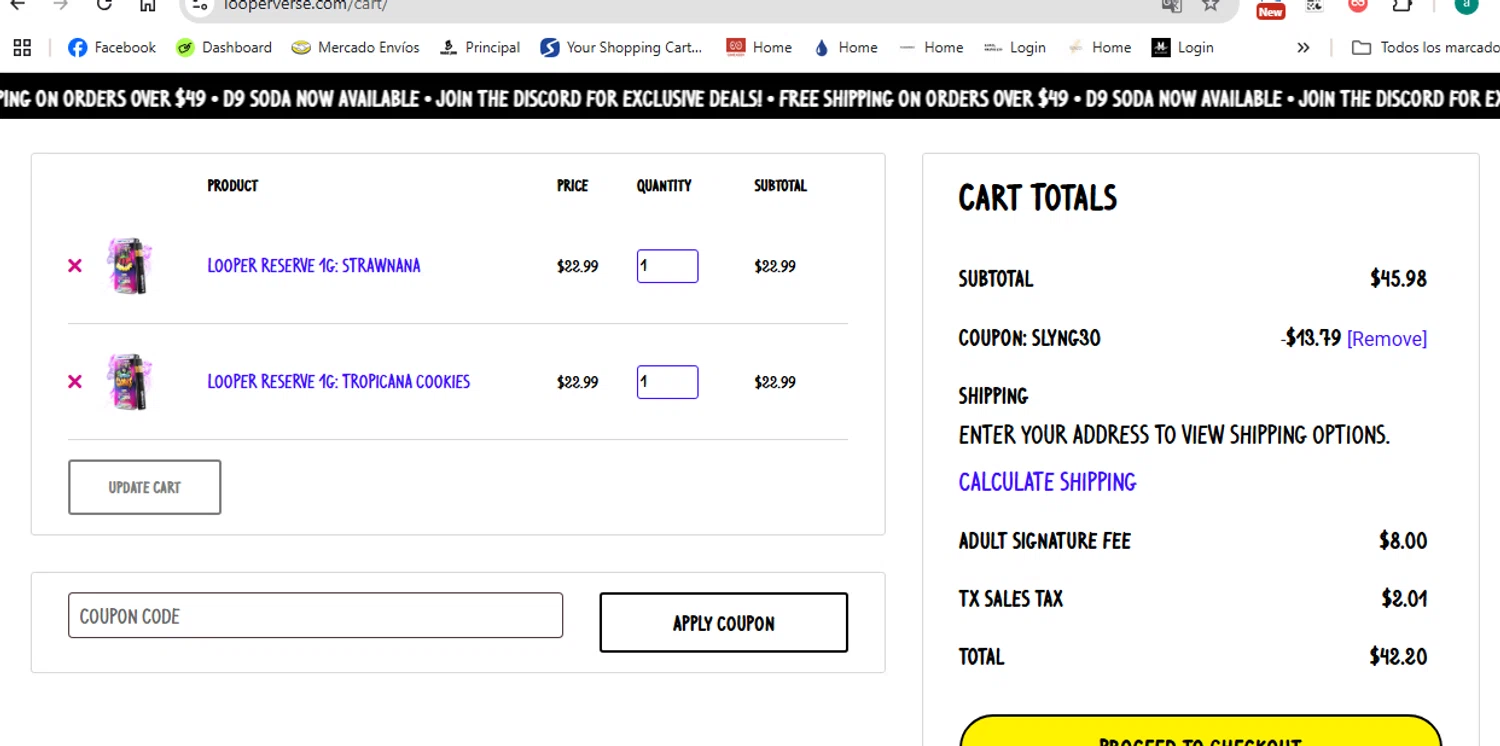Open the Tropicana Cookies product thumbnail

coord(130,382)
